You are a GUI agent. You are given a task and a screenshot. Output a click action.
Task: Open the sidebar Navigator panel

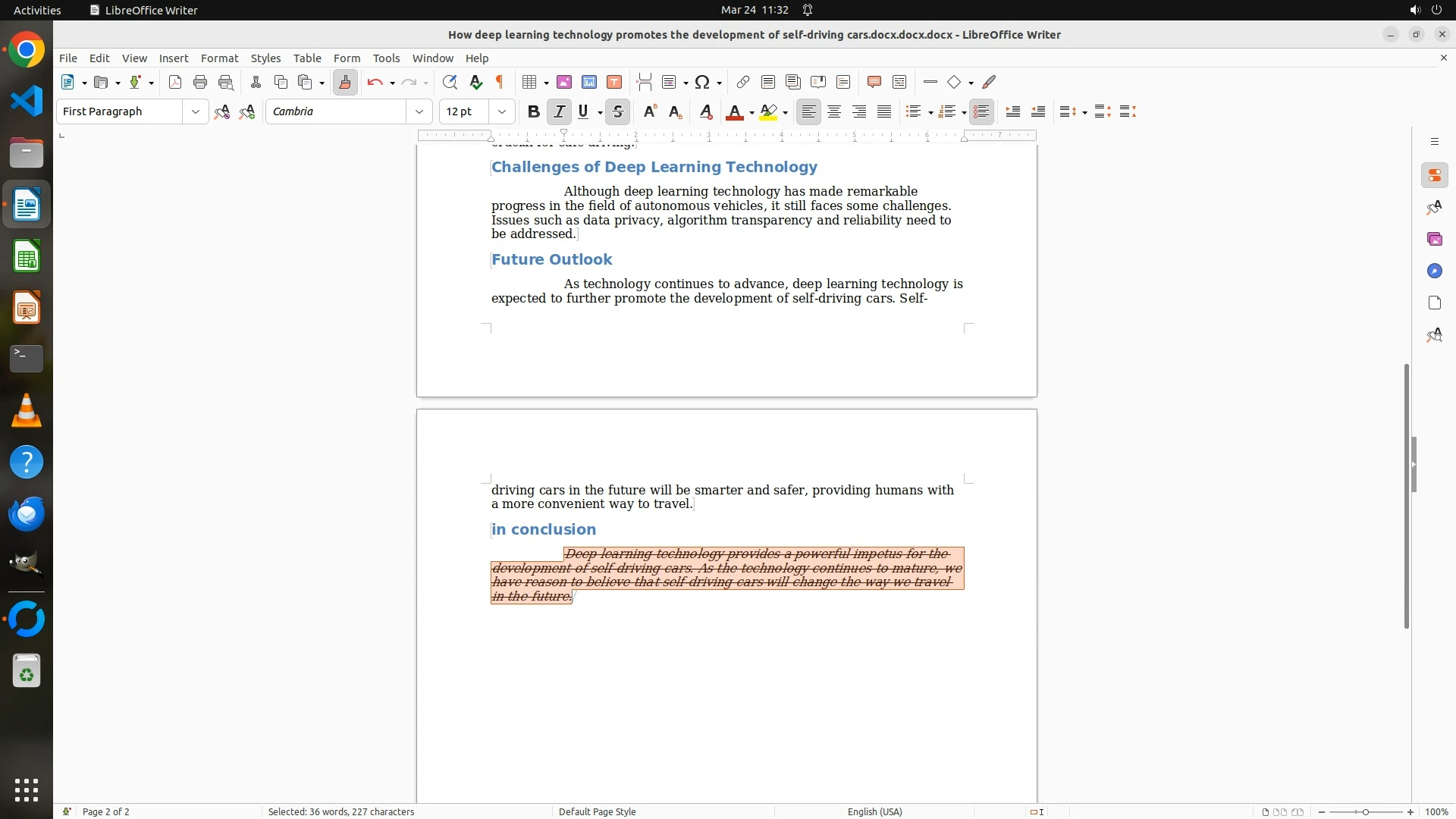(1434, 271)
